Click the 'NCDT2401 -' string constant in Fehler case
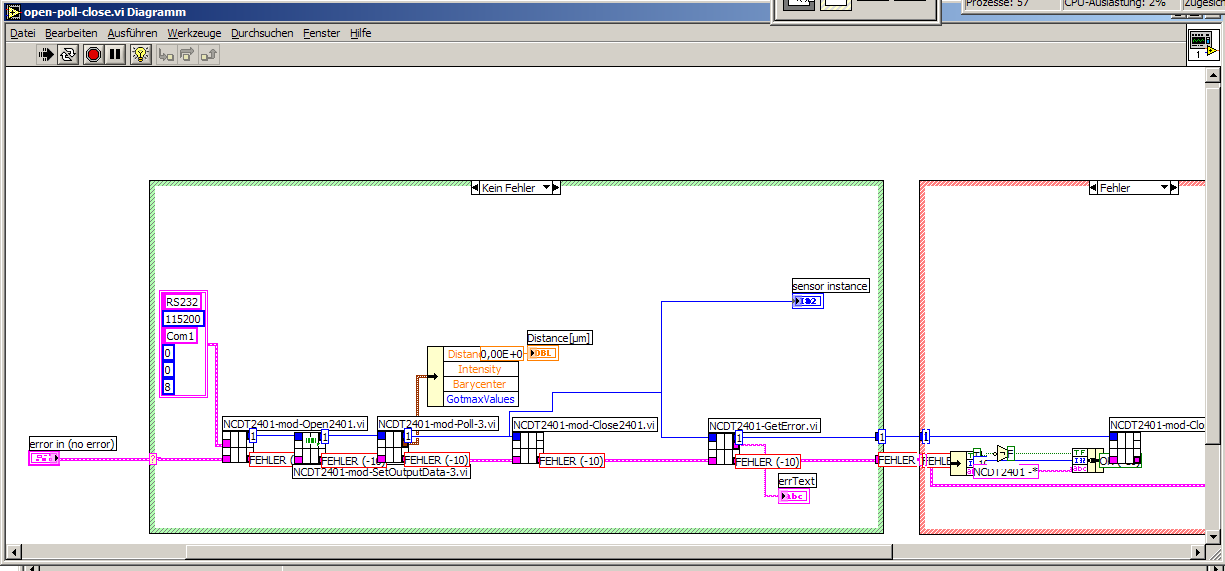The width and height of the screenshot is (1225, 571). coord(1006,471)
